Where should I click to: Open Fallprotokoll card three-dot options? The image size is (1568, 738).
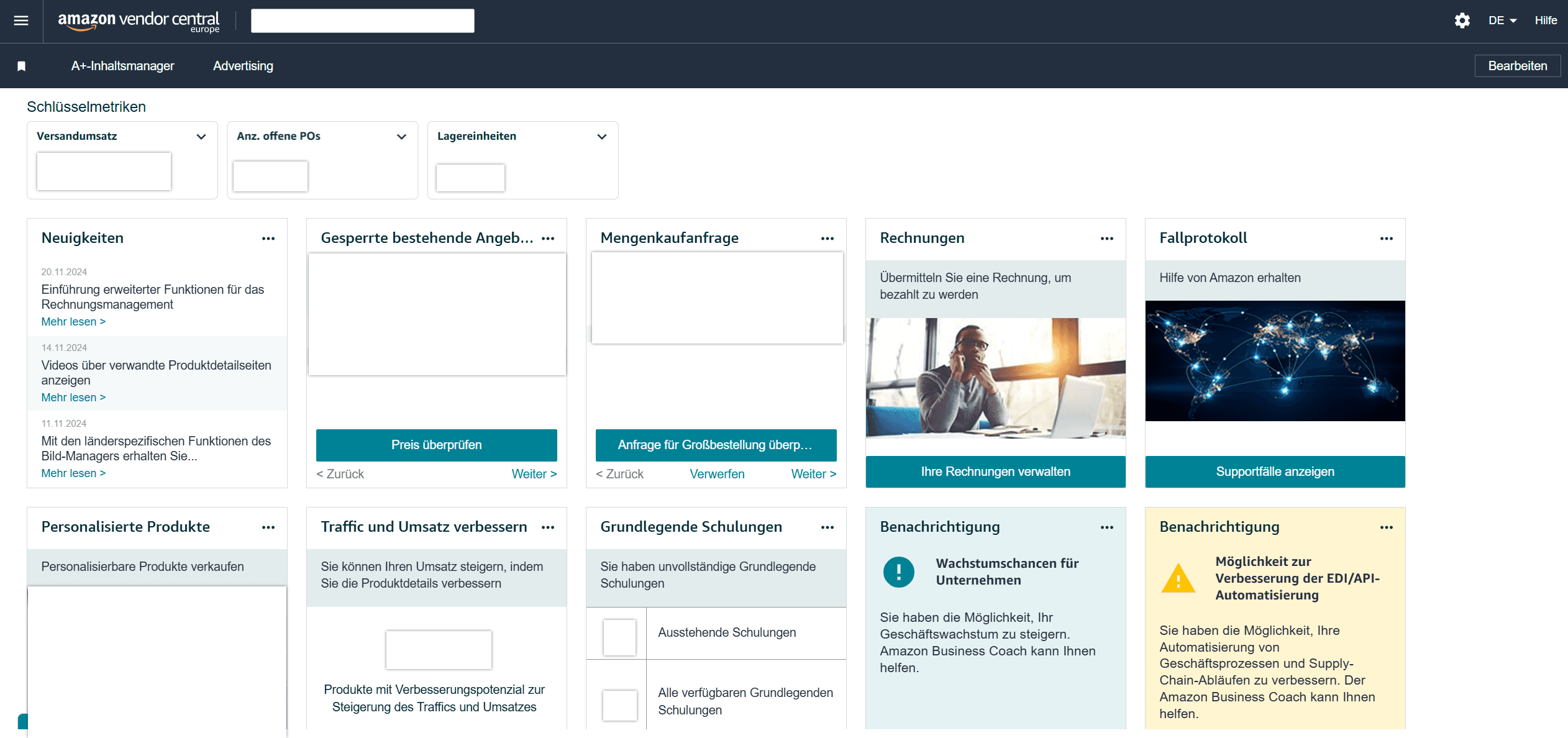click(x=1386, y=239)
